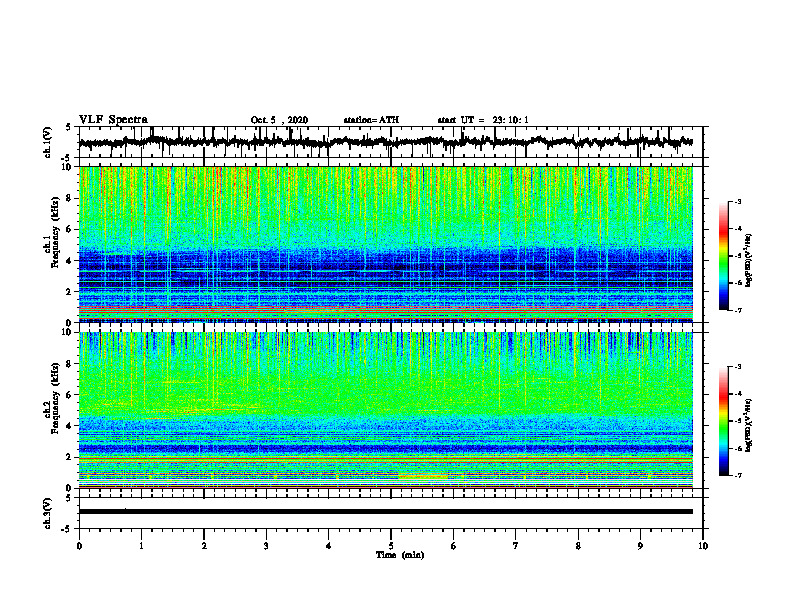Click the "8" tick on the time axis
Screen dimensions: 792x612
(578, 546)
